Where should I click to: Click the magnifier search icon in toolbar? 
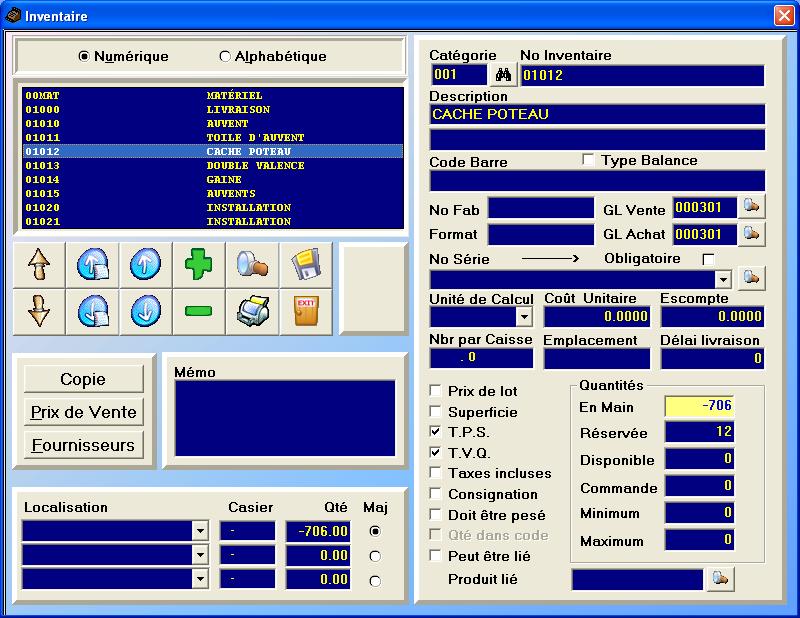[x=252, y=265]
